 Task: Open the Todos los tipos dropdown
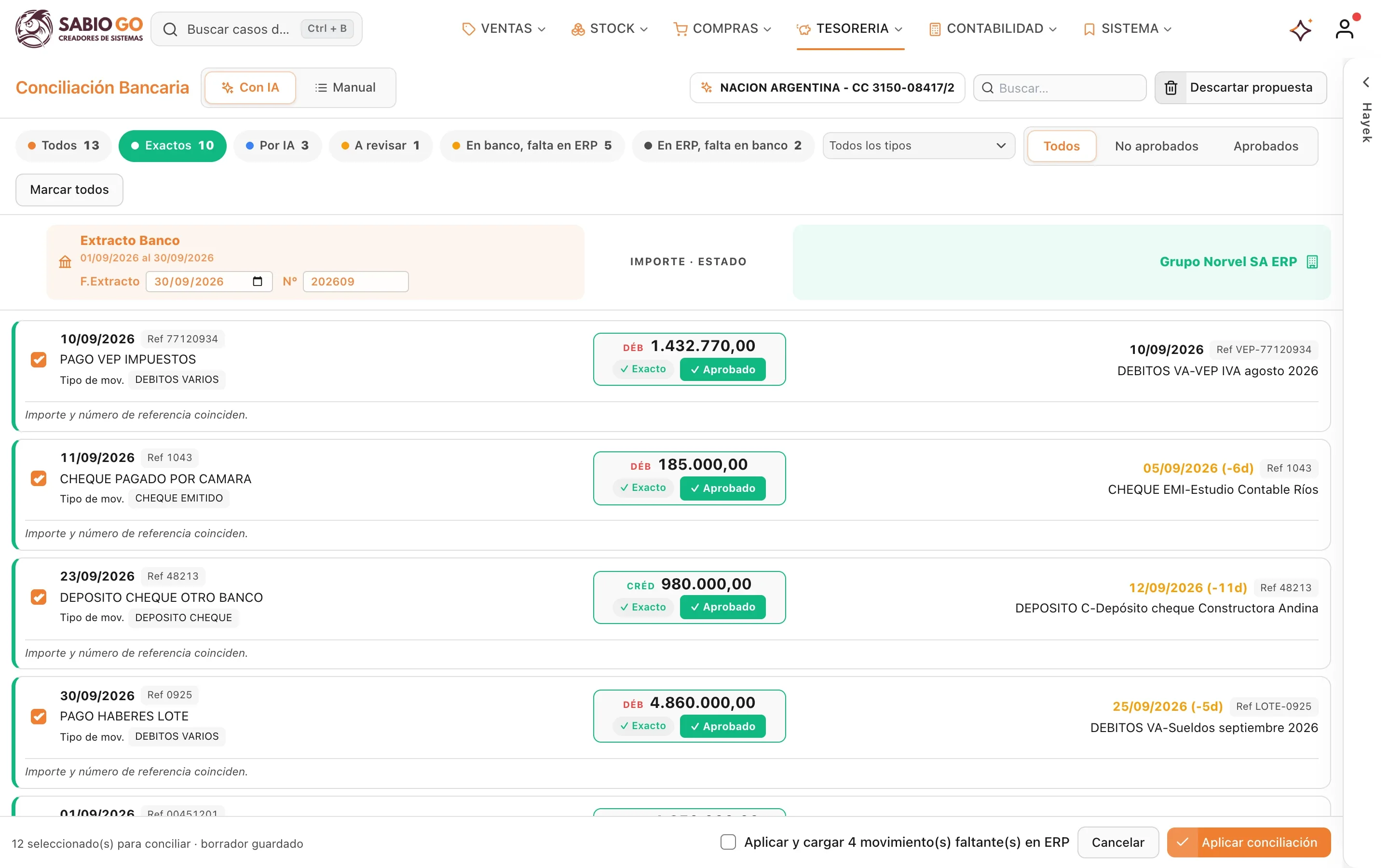[x=918, y=146]
